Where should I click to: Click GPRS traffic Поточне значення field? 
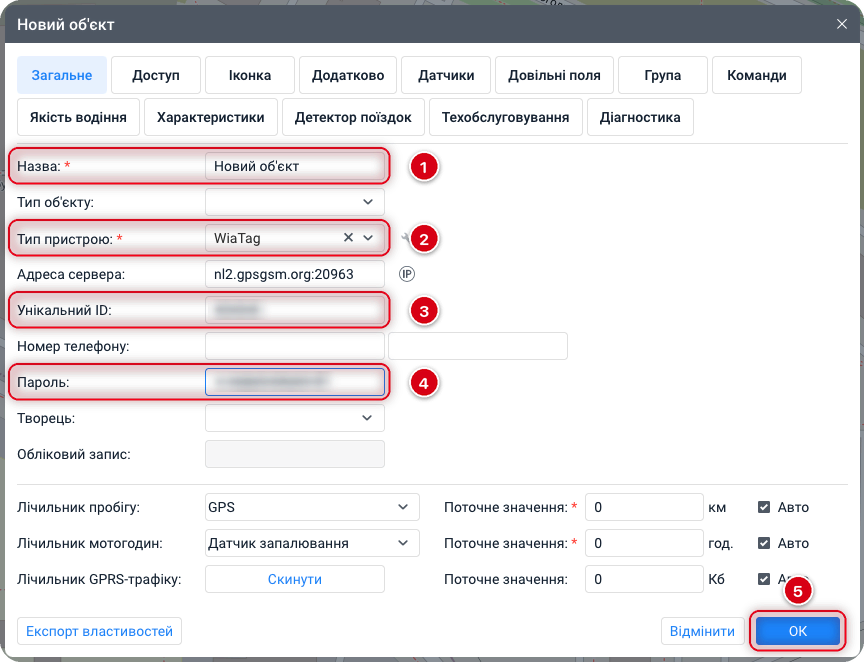644,579
